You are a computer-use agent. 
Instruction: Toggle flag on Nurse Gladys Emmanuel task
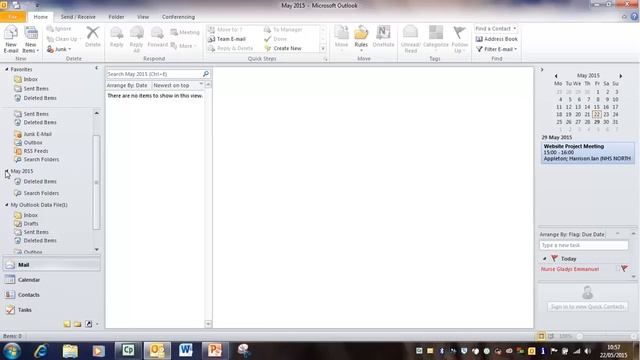coord(624,269)
